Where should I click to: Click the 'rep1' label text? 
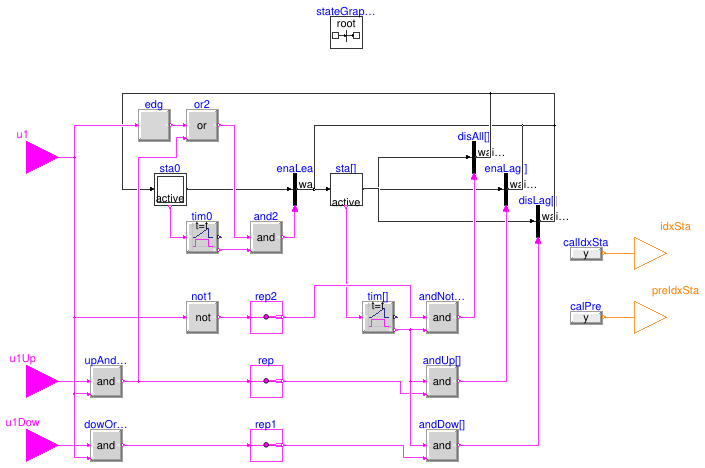coord(266,424)
